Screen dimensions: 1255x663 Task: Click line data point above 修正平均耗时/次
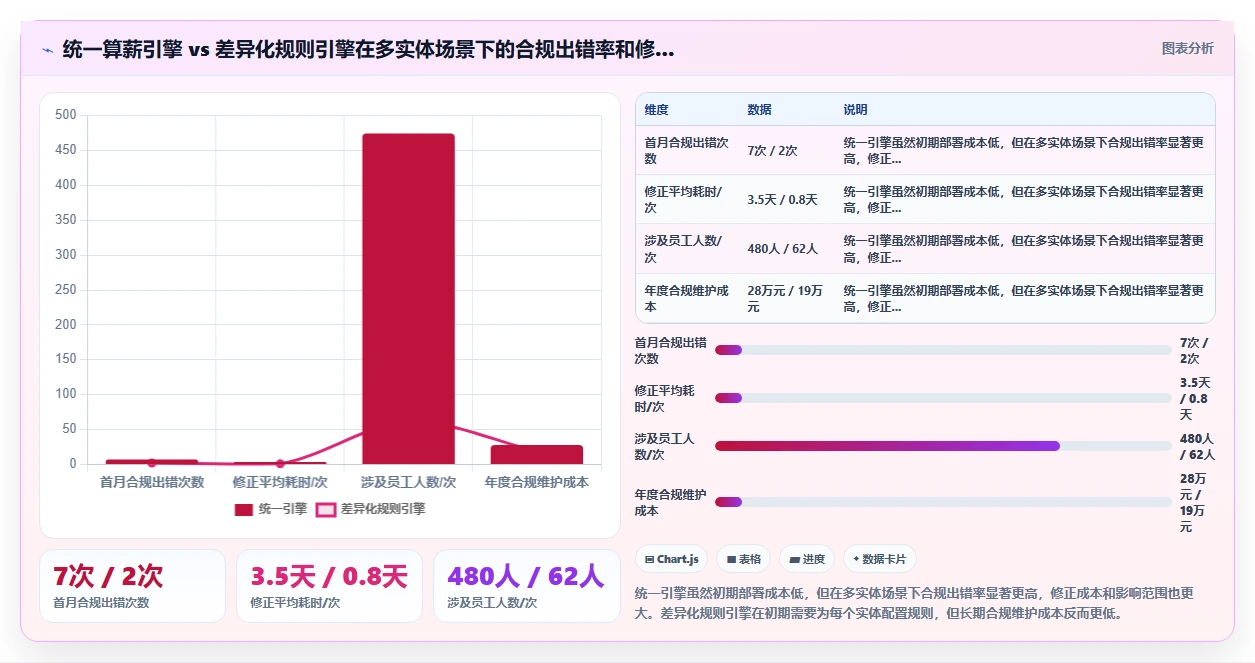(280, 463)
